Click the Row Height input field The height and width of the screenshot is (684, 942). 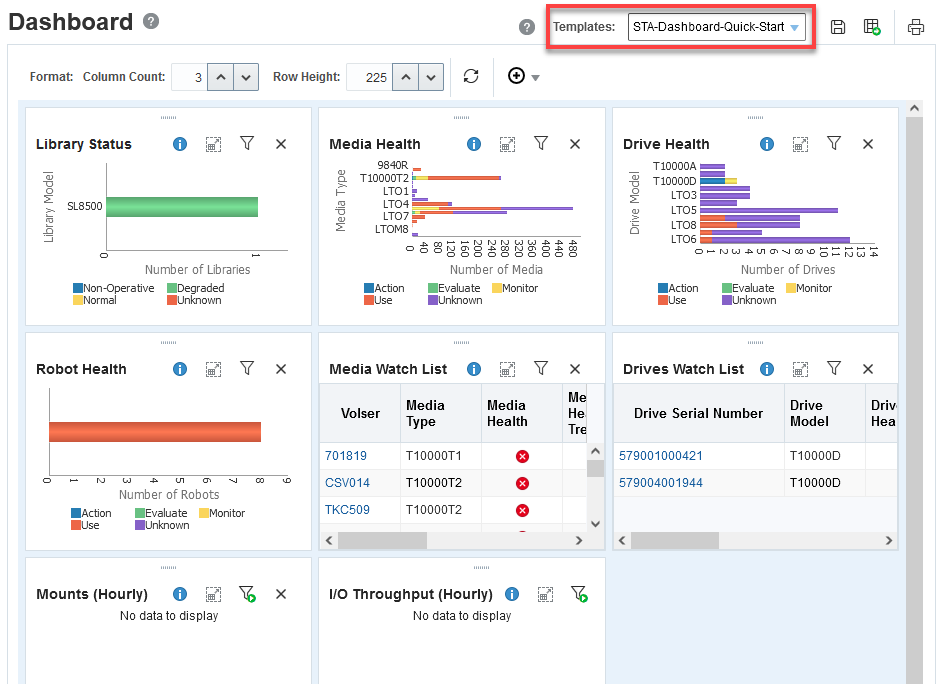[369, 77]
